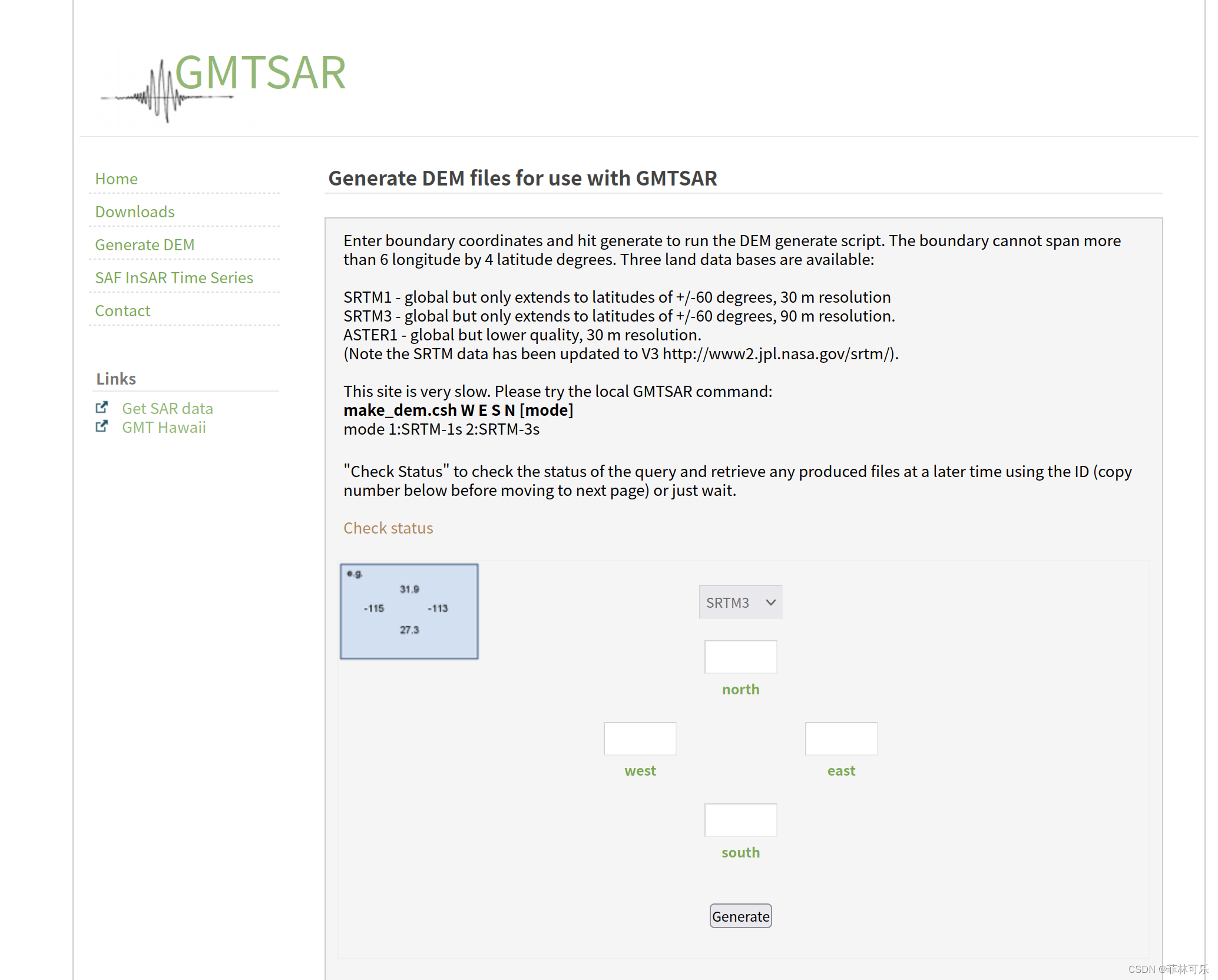Open the Home navigation link
The image size is (1218, 980).
coord(116,179)
